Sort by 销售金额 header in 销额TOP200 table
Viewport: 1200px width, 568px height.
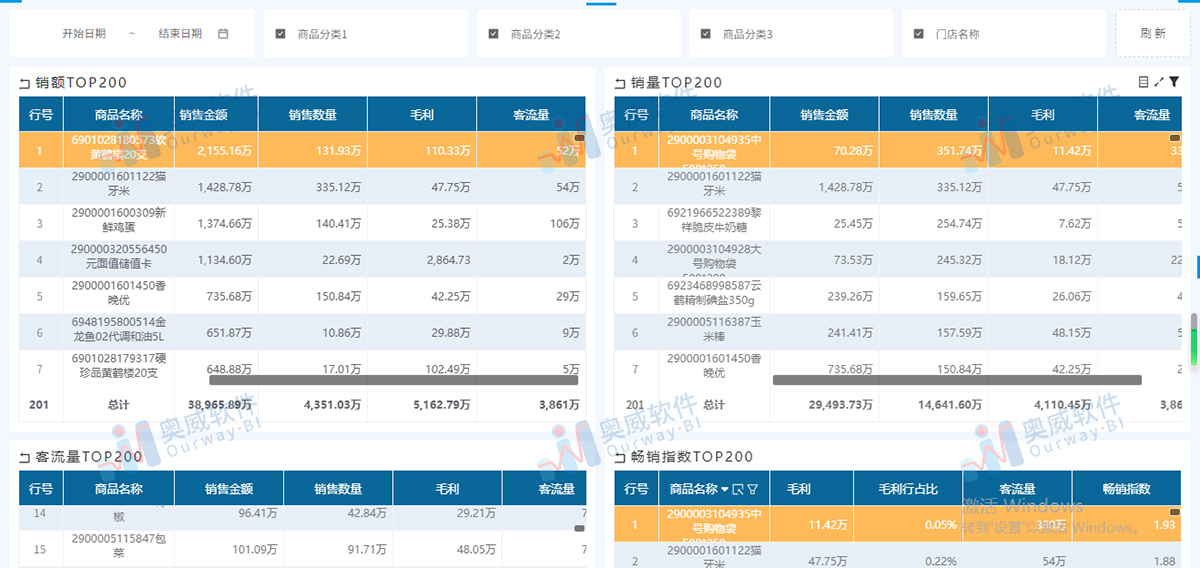(204, 115)
